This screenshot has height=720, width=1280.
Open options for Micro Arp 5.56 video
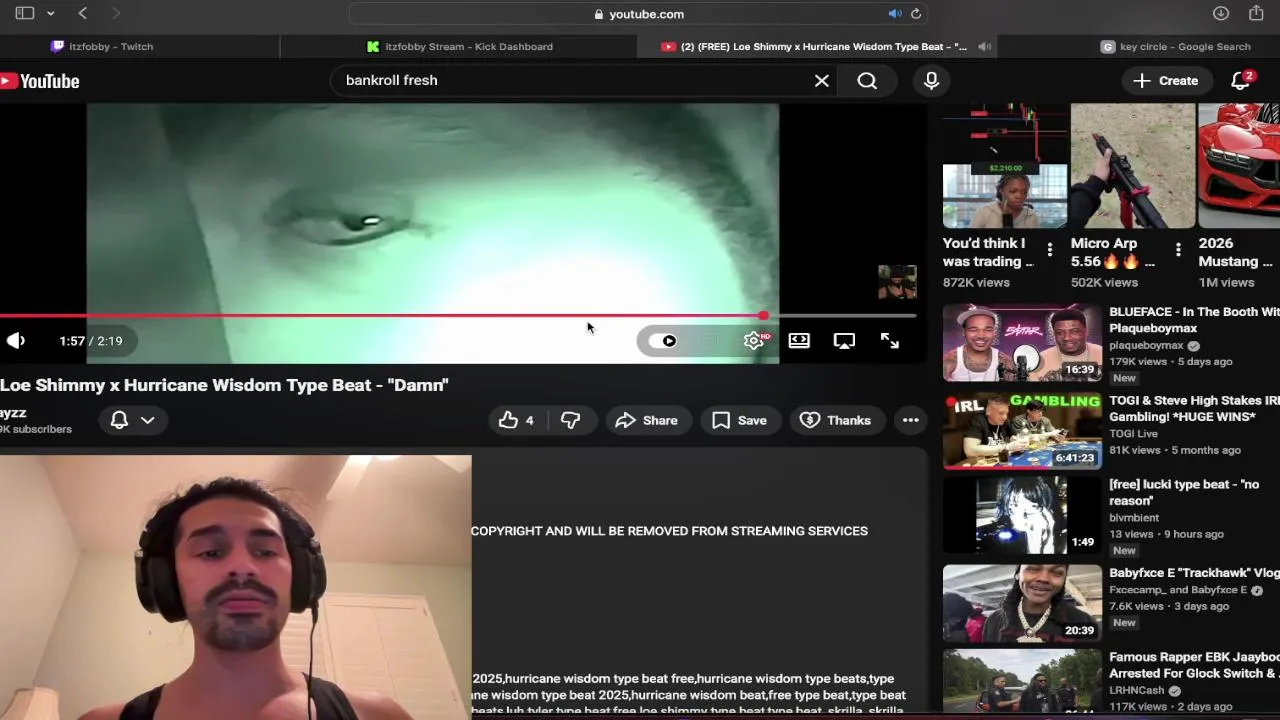pos(1178,249)
